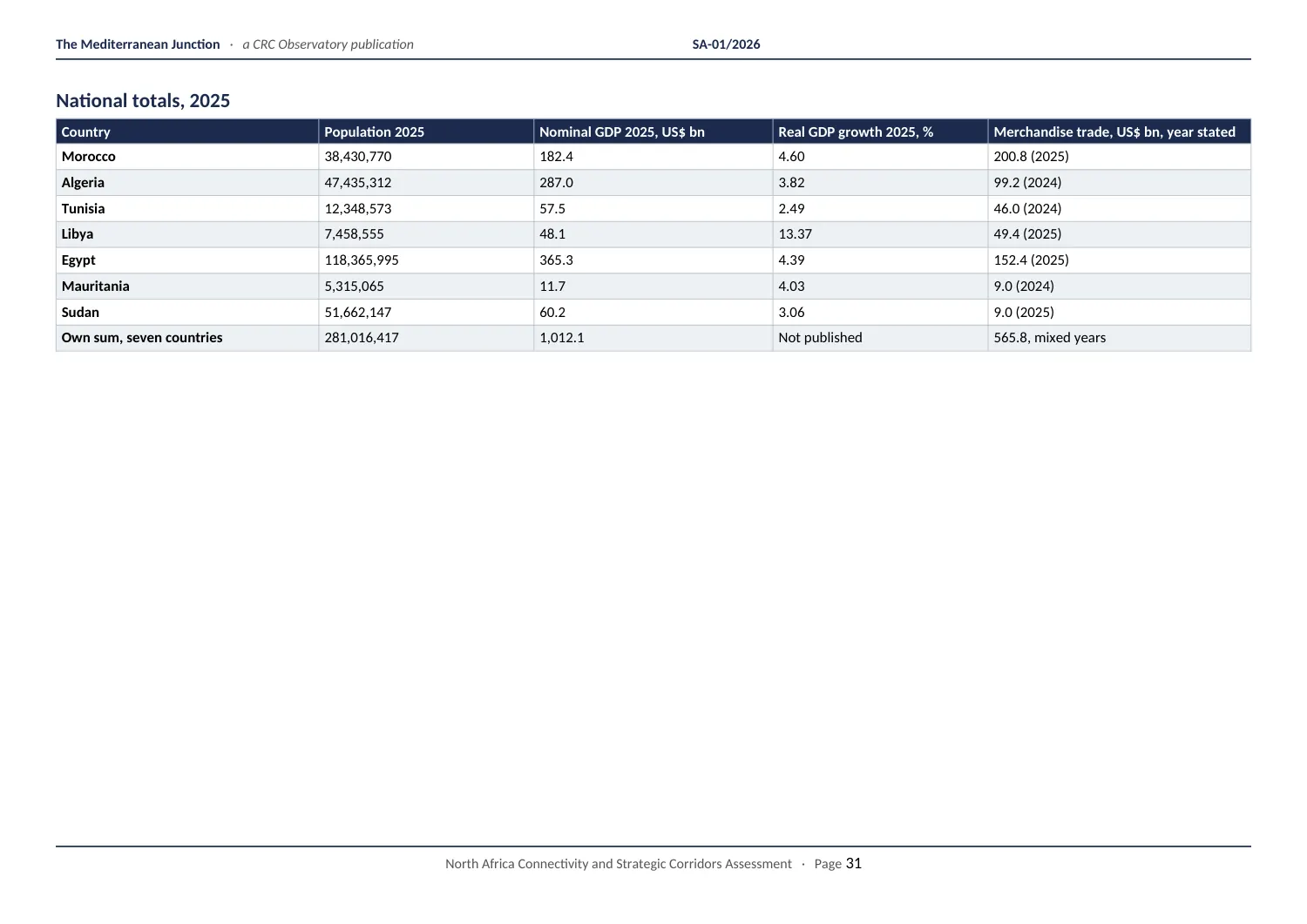Screen dimensions: 1307x924
Task: Click Sudan's trade value '9.0 (2025)'
Action: tap(1024, 313)
